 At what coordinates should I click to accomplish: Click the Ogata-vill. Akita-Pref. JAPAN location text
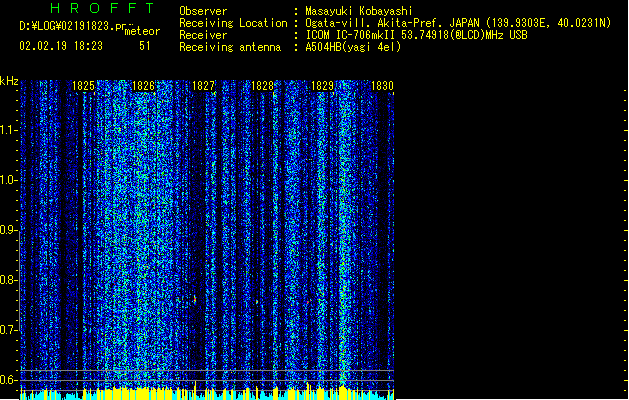tap(458, 23)
